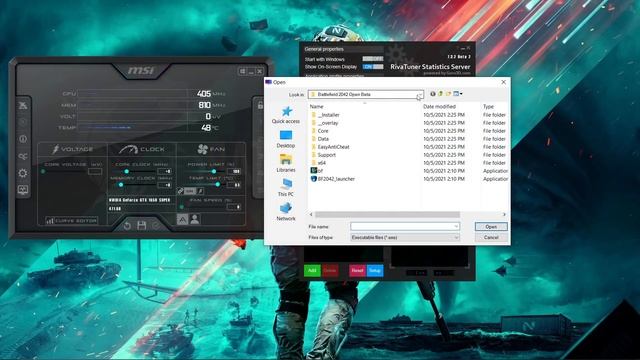Click Open button in the dialog

[x=491, y=227]
